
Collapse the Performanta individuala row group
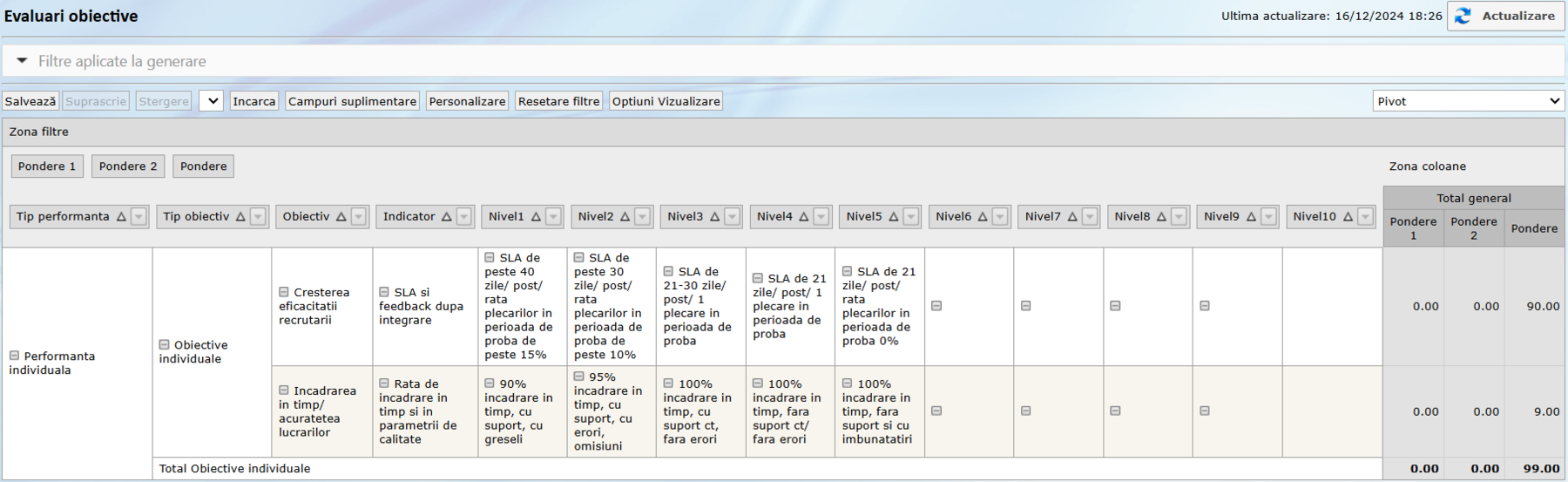point(15,356)
